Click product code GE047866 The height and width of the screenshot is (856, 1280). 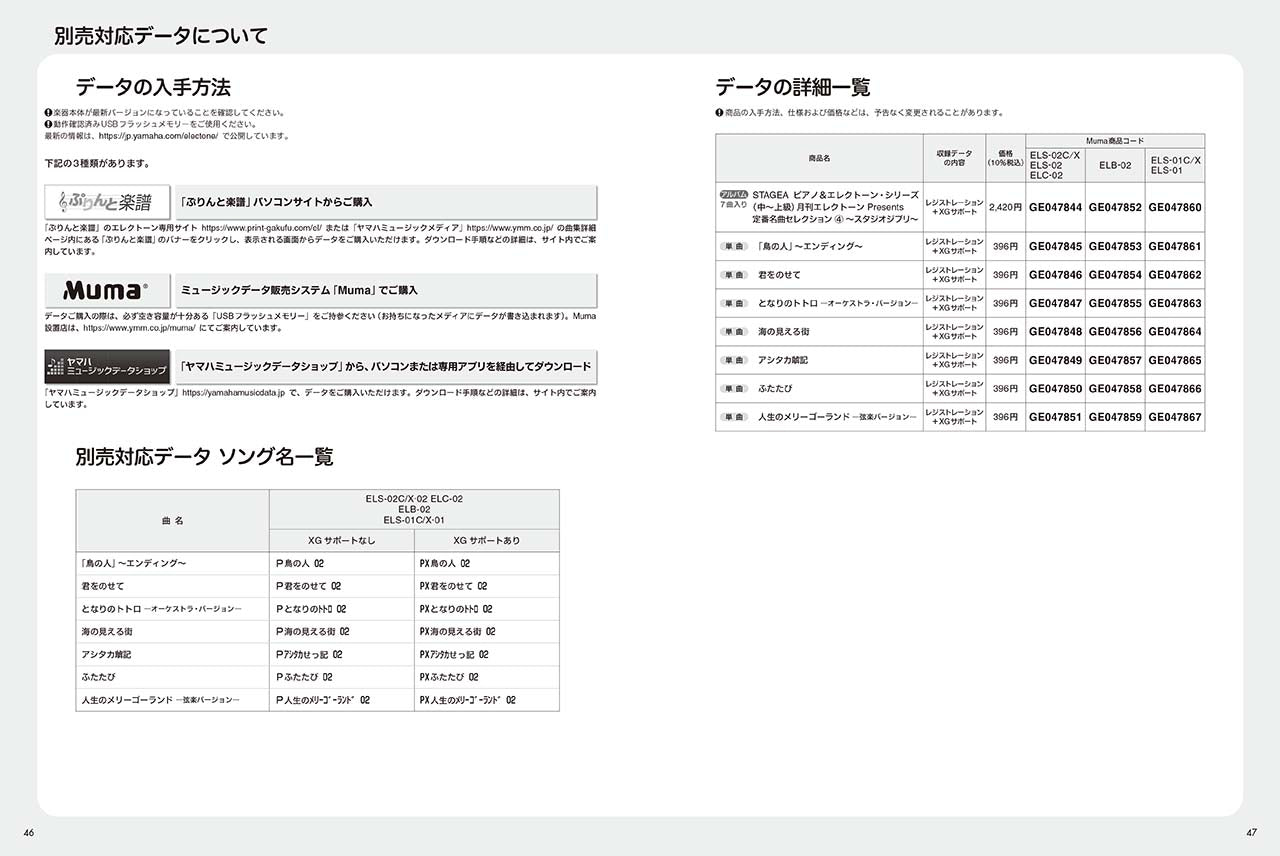(x=1175, y=388)
